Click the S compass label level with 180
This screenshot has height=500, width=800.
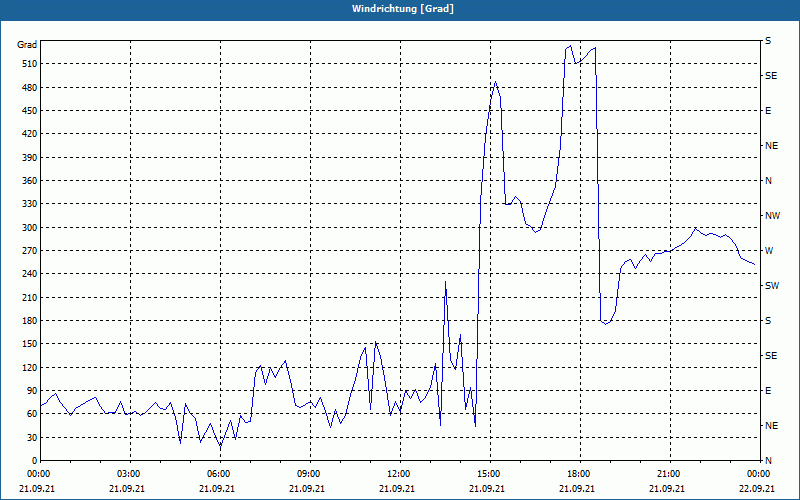[768, 321]
